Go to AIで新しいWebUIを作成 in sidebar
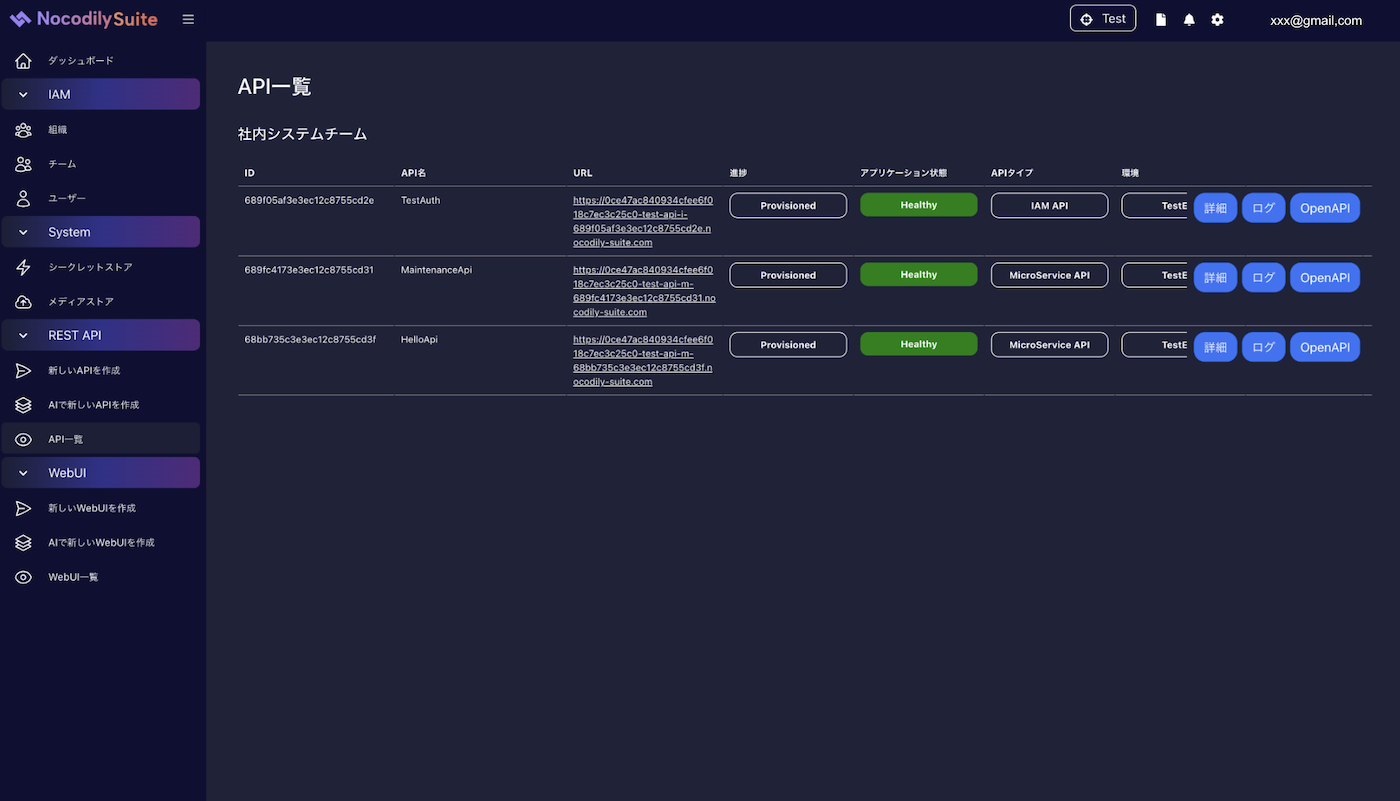 tap(101, 543)
